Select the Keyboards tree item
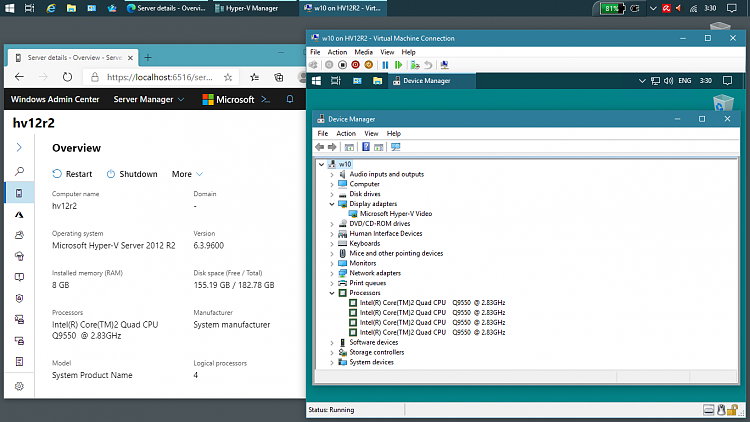Screen dimensions: 750x422 coord(364,244)
